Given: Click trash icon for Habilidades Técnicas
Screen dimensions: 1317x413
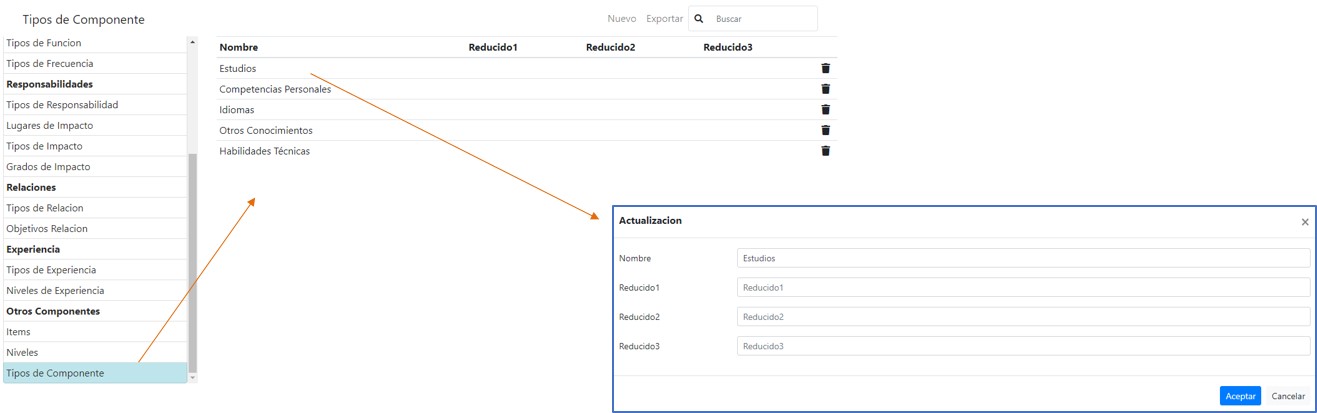Looking at the screenshot, I should pyautogui.click(x=825, y=151).
